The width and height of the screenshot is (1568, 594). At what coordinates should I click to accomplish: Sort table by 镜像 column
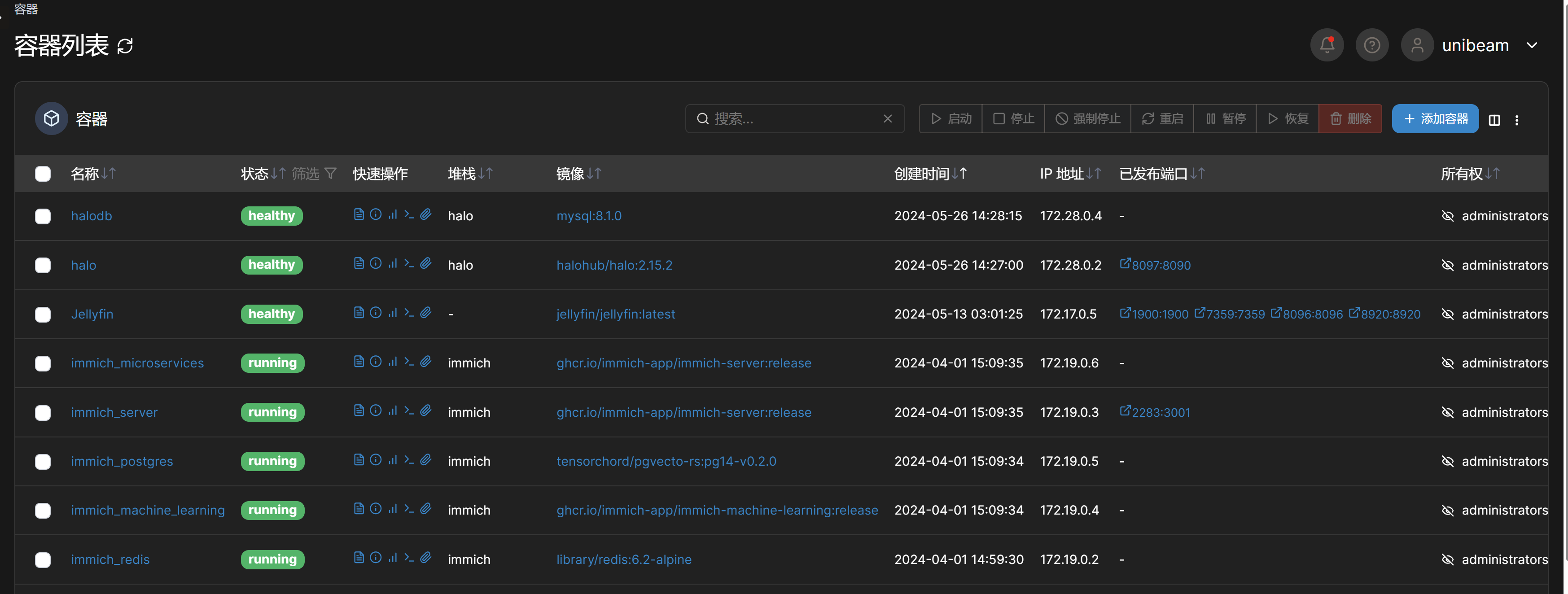point(579,174)
